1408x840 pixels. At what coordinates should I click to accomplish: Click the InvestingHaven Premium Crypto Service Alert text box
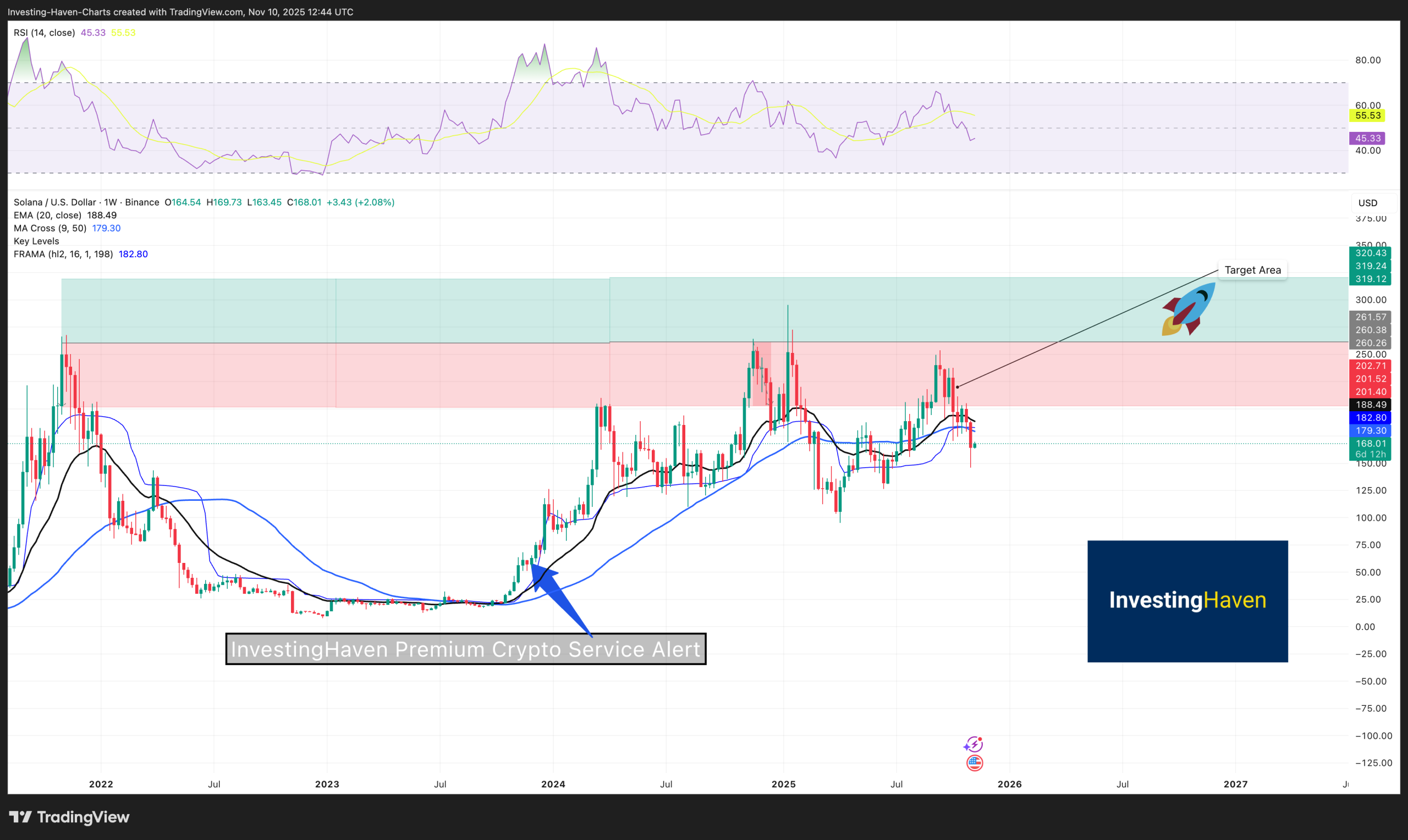pyautogui.click(x=466, y=649)
